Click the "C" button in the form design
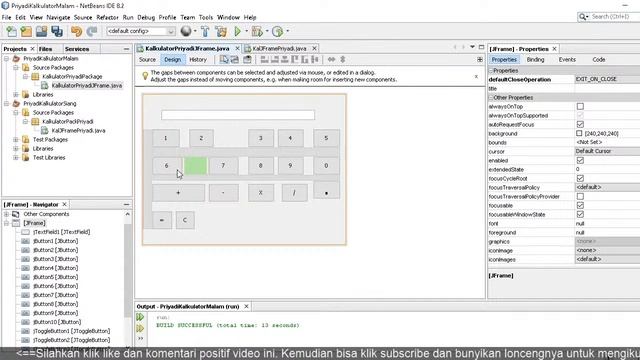Viewport: 640px width, 360px height. tap(185, 220)
